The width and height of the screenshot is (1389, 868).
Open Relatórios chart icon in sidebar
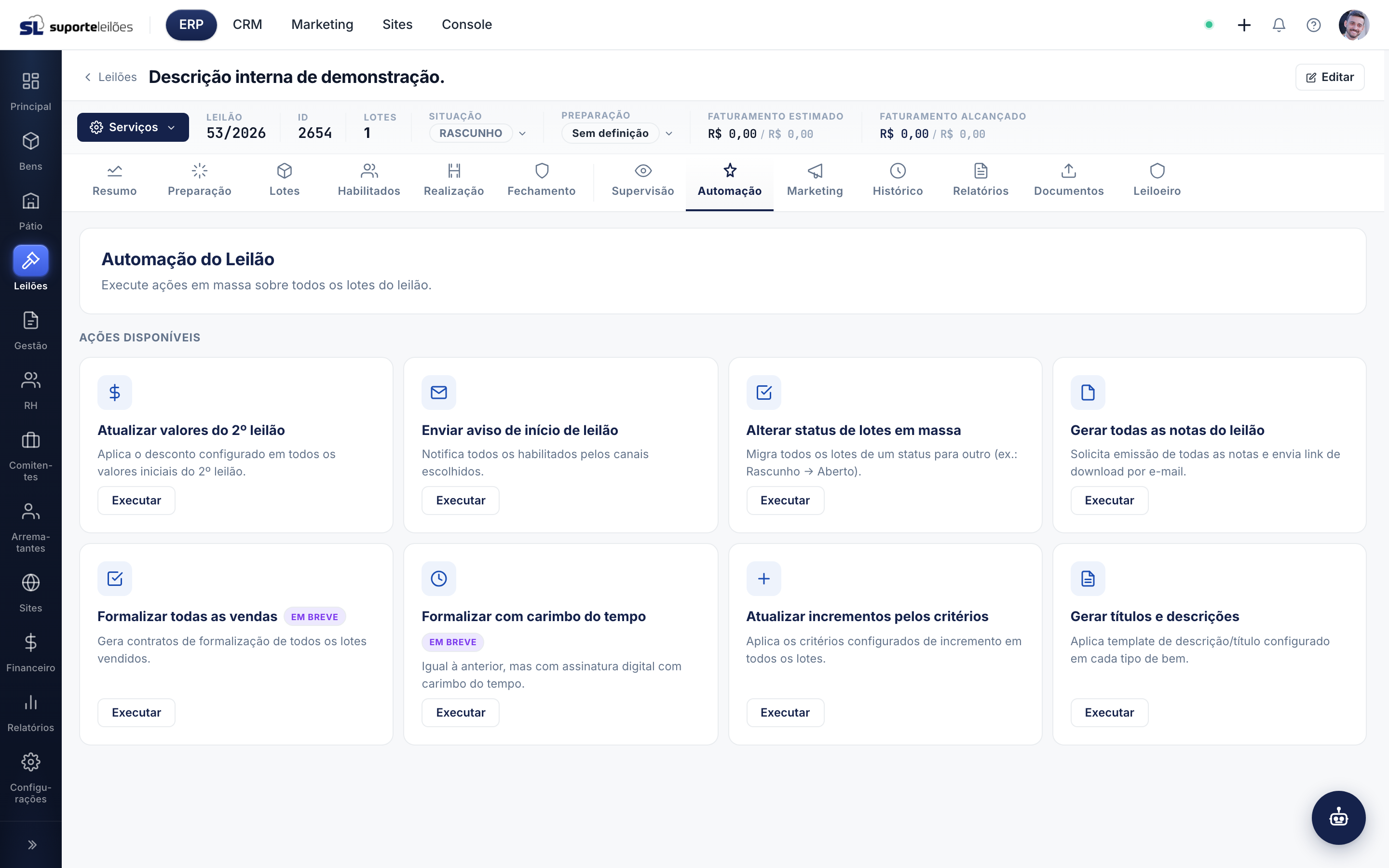30,702
